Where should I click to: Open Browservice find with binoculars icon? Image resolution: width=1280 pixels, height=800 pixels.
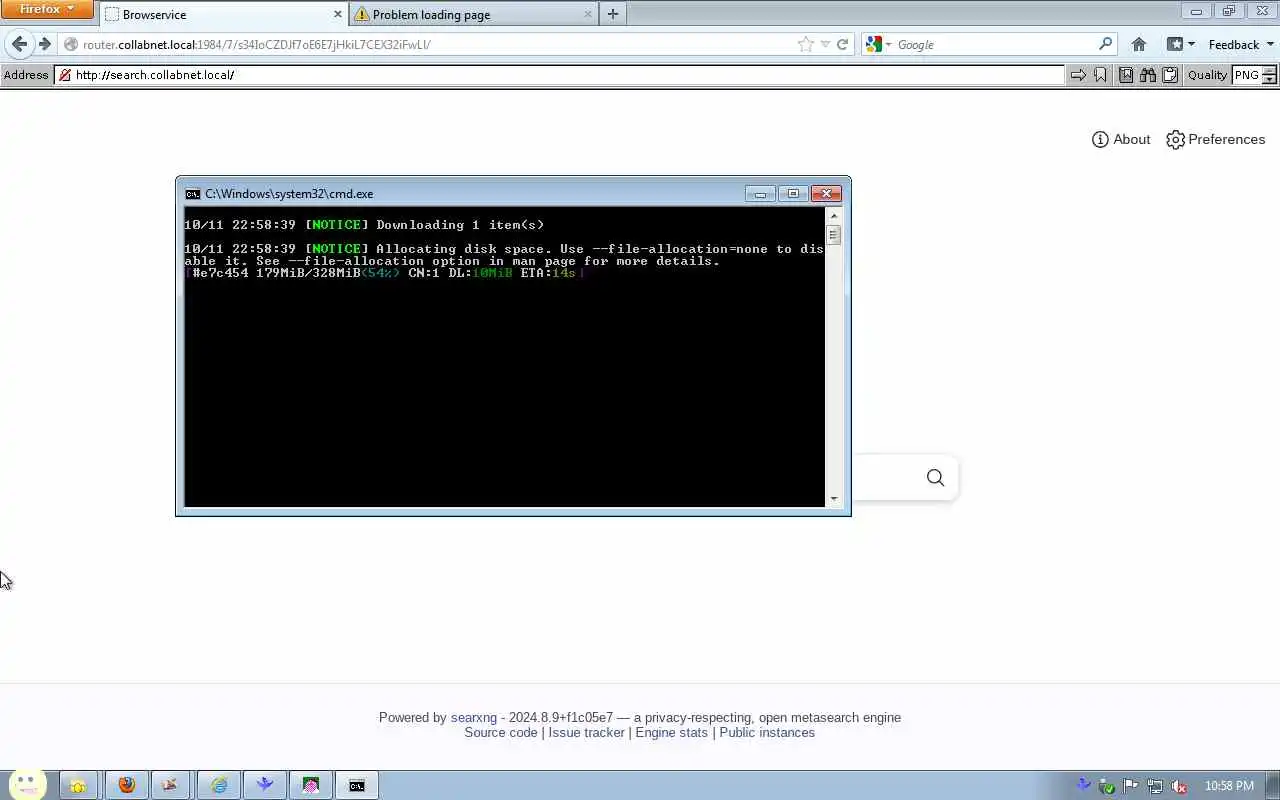[1148, 75]
